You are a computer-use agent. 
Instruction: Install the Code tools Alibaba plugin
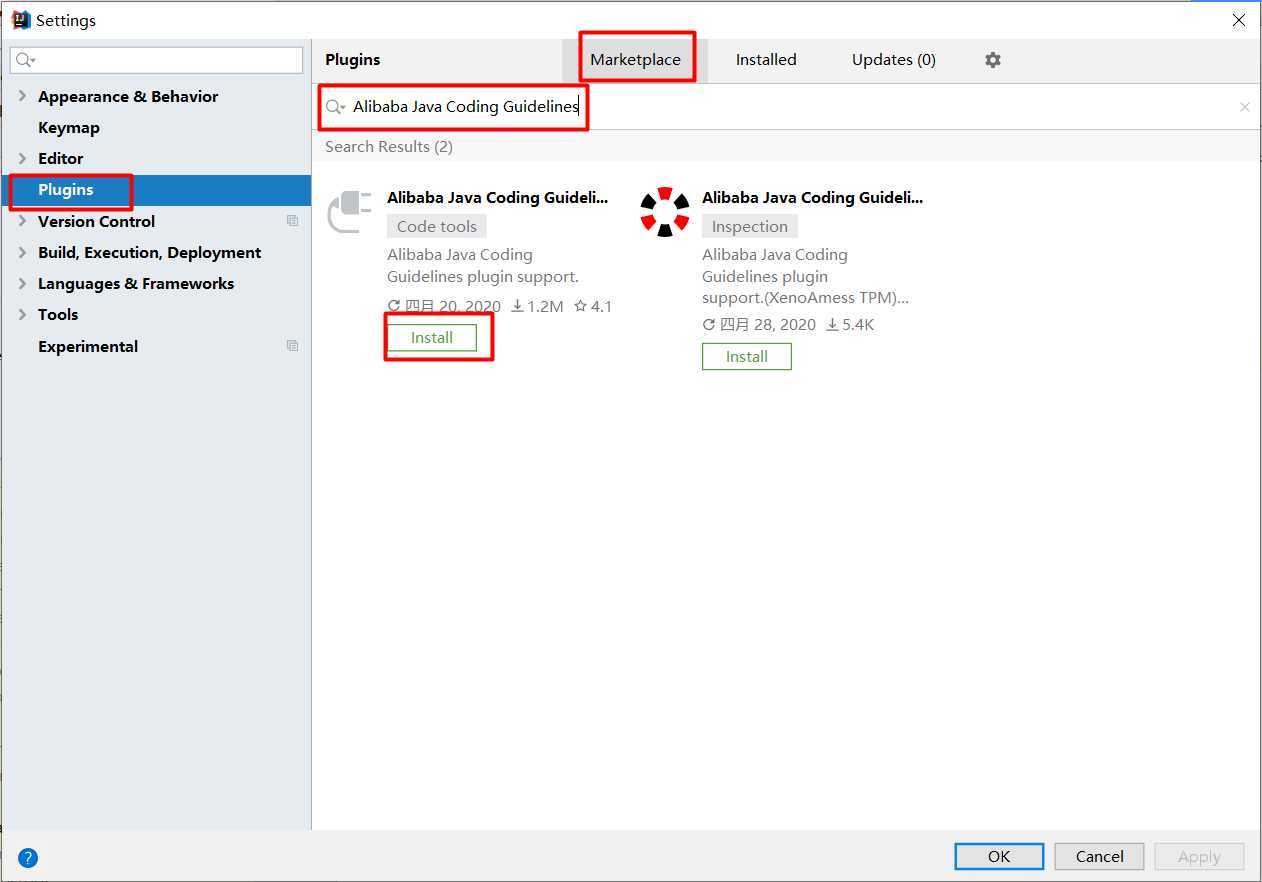[432, 338]
